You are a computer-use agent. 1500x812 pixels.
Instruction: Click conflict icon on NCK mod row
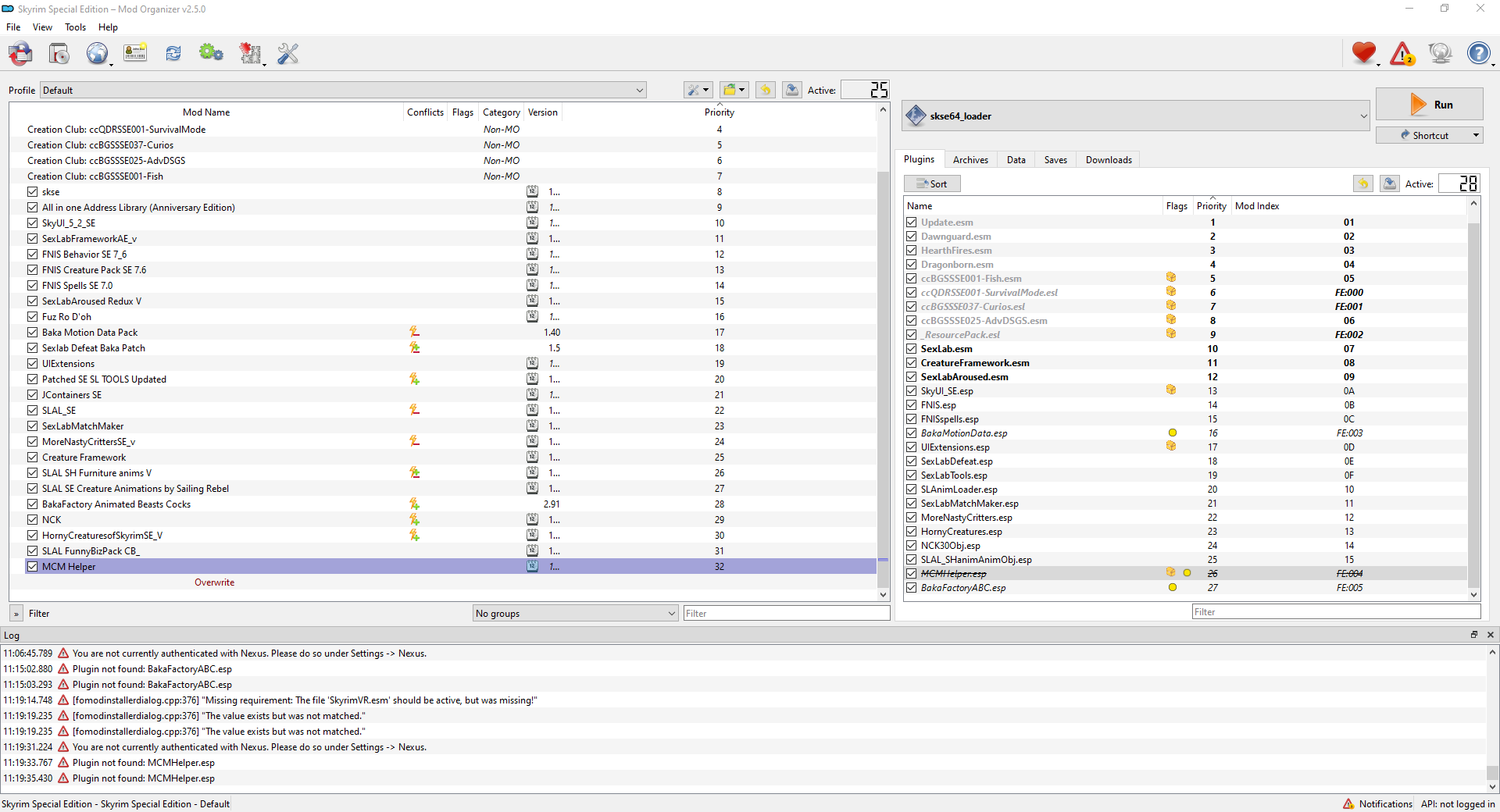(x=414, y=519)
